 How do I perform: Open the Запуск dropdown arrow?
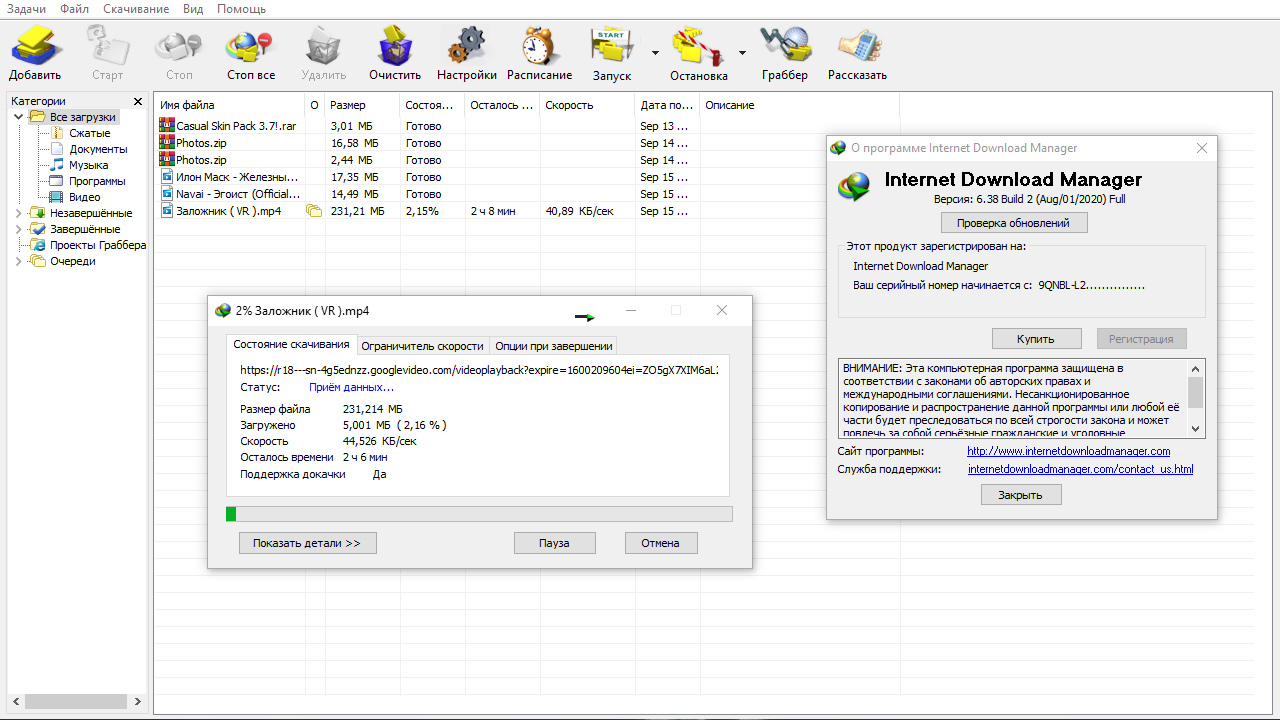pyautogui.click(x=655, y=52)
